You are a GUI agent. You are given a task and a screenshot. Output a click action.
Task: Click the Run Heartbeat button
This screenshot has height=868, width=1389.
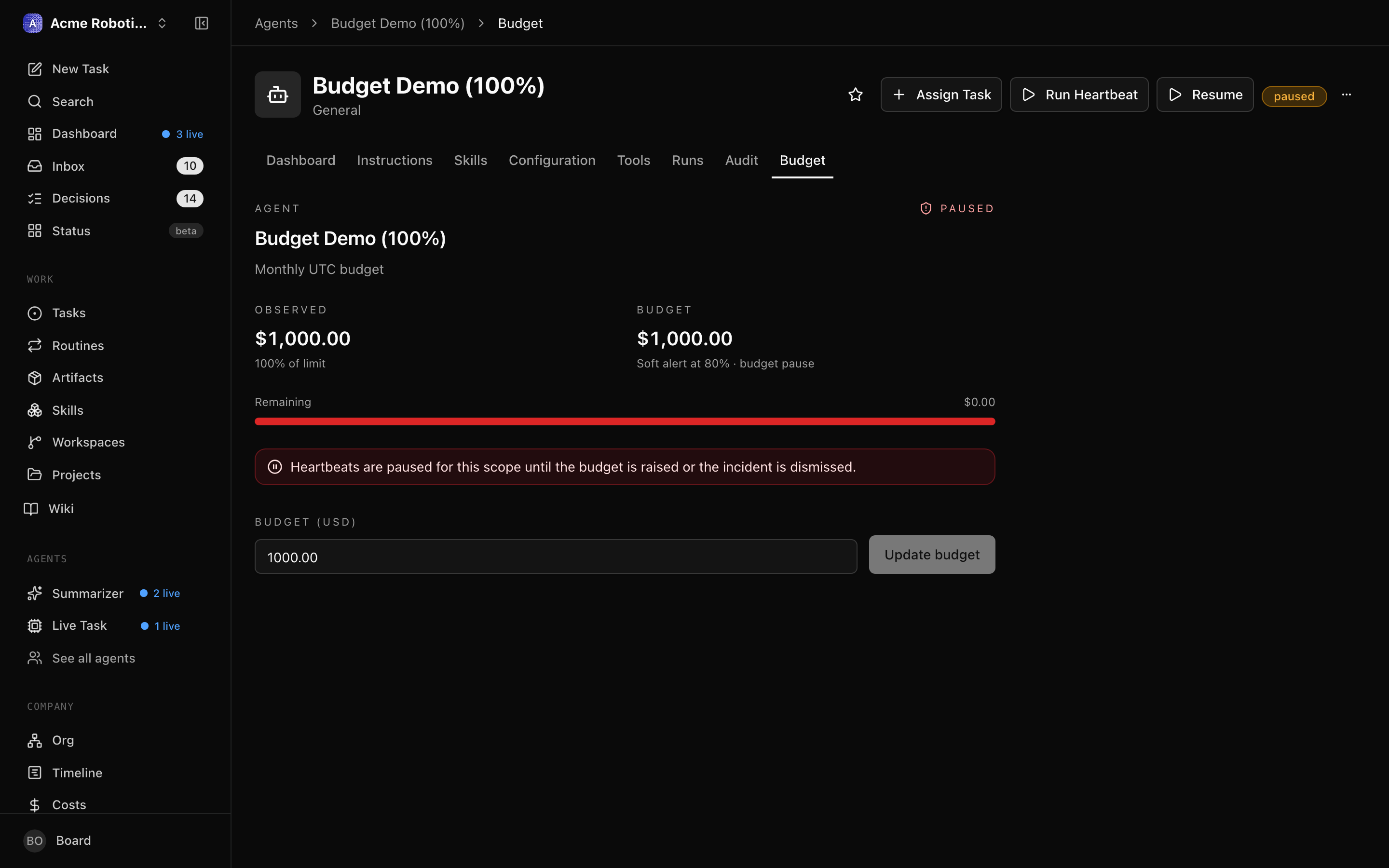pyautogui.click(x=1079, y=95)
